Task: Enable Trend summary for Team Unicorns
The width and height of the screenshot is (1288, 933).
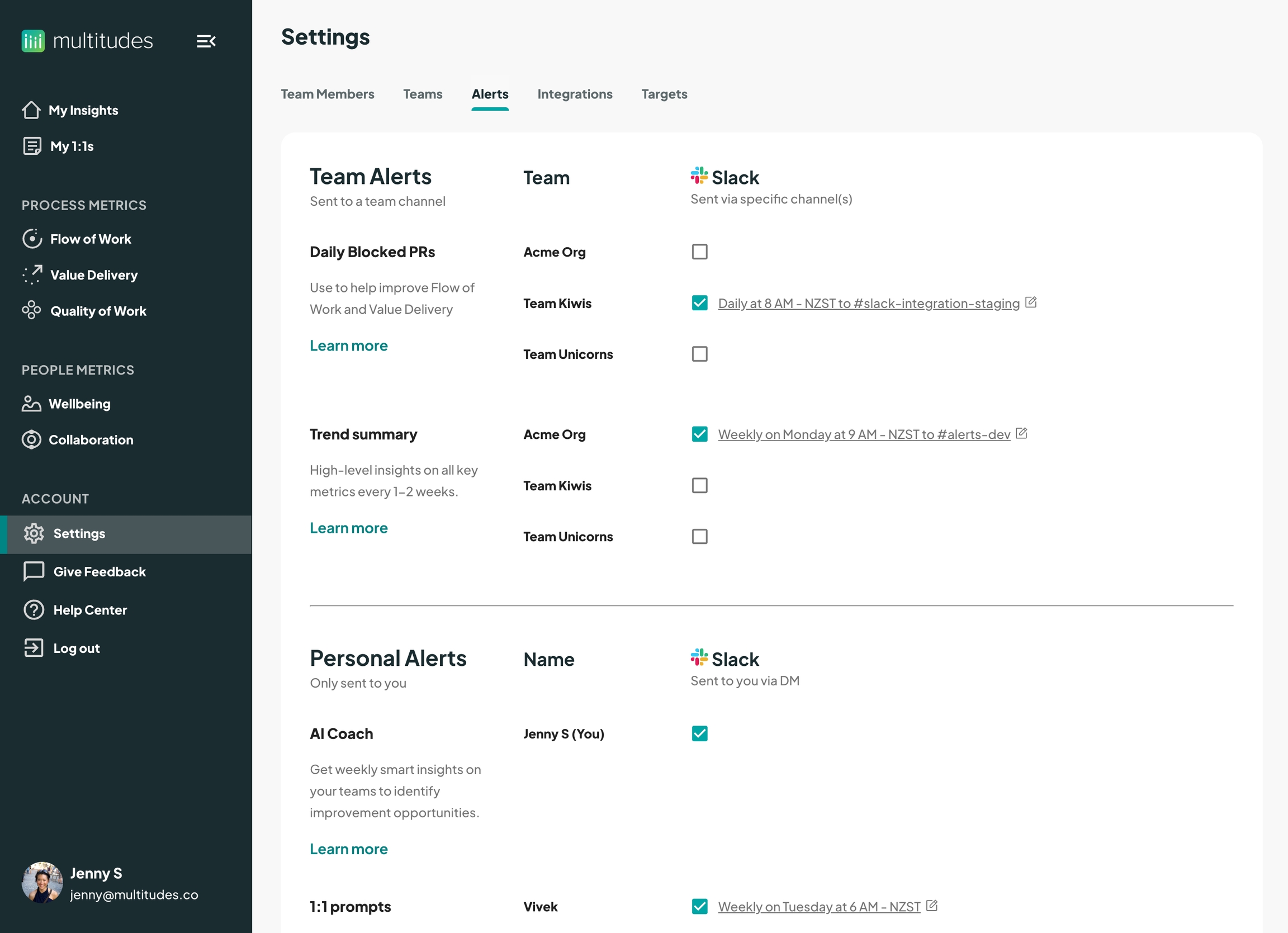Action: [x=700, y=537]
